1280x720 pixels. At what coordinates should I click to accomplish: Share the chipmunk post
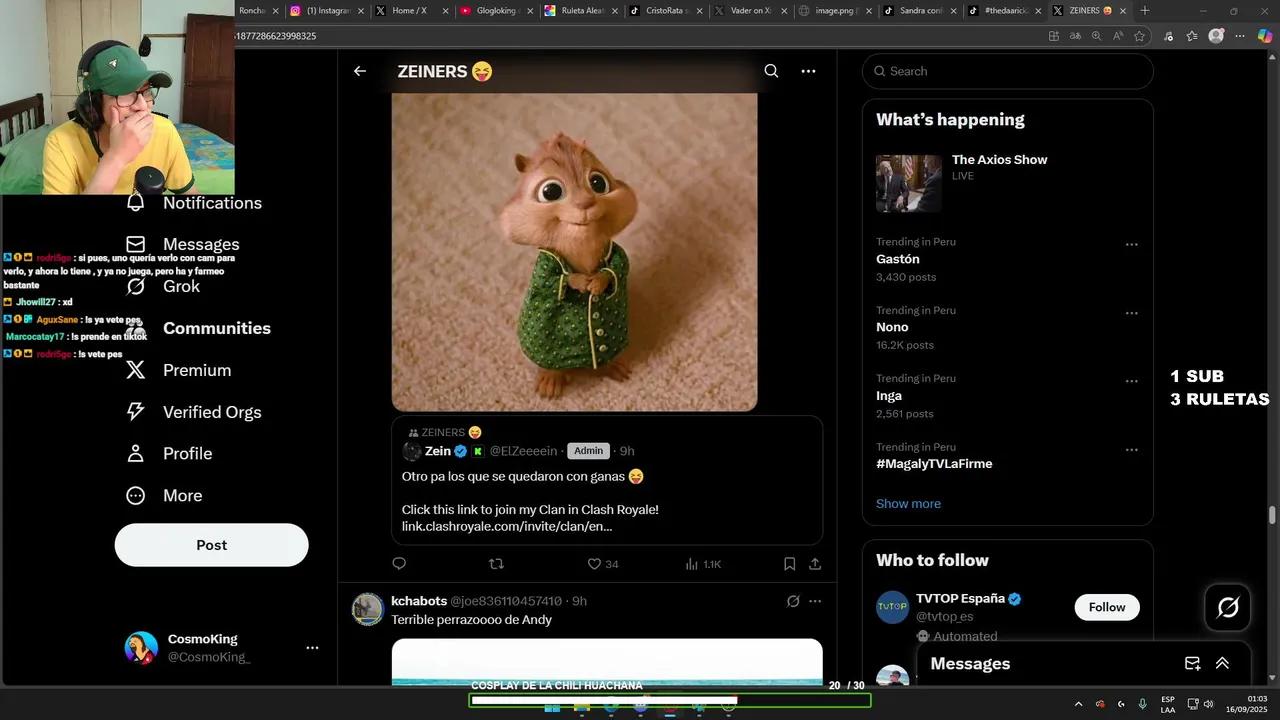pyautogui.click(x=815, y=564)
